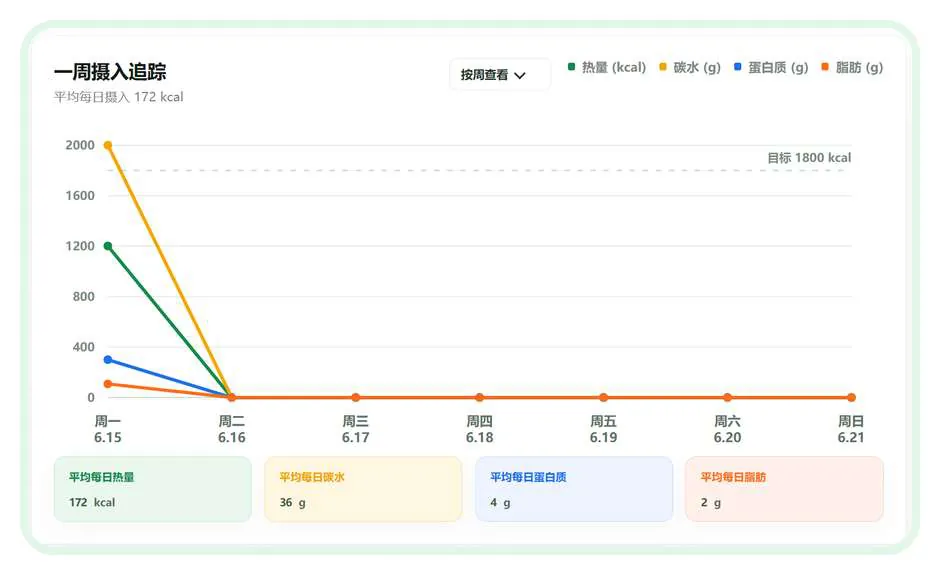Open the 平均每日脂肪 summary card

pyautogui.click(x=784, y=489)
